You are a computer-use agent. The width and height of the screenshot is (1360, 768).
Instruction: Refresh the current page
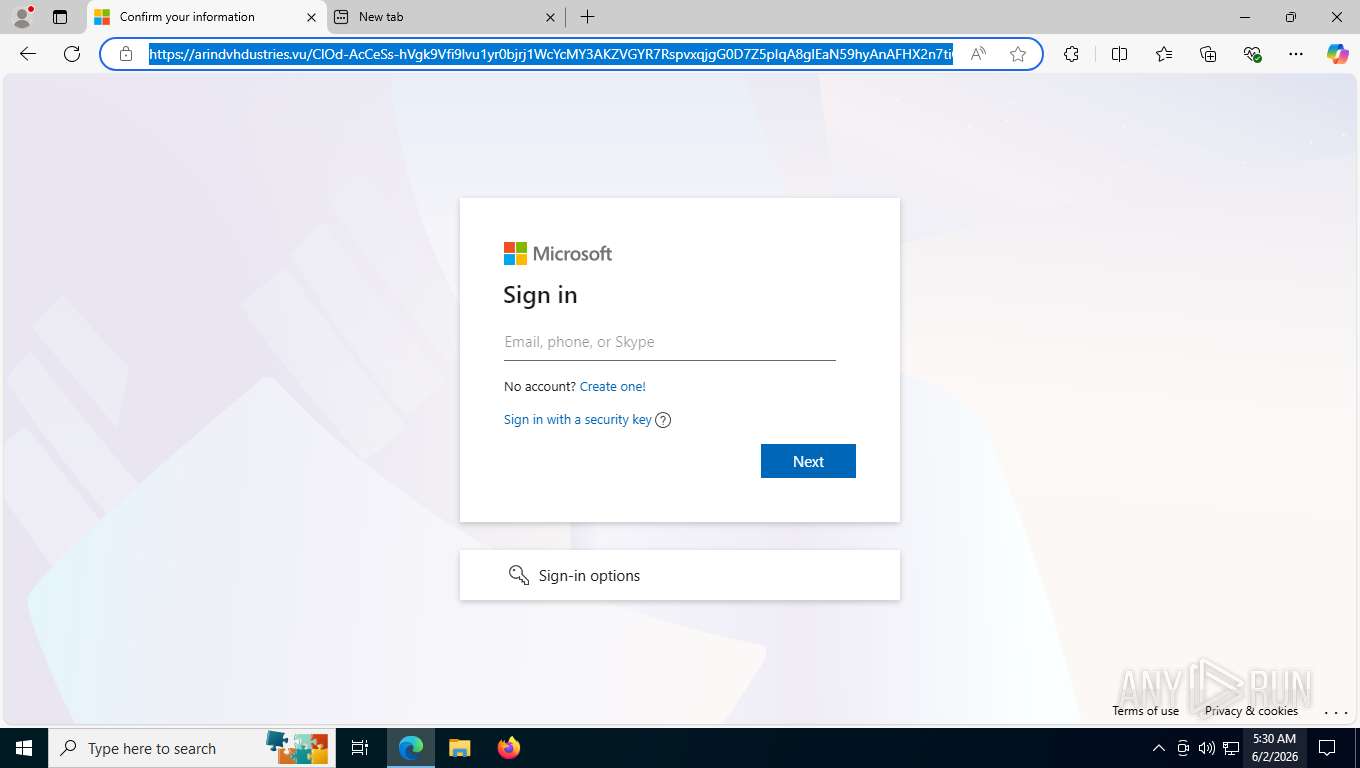point(72,54)
